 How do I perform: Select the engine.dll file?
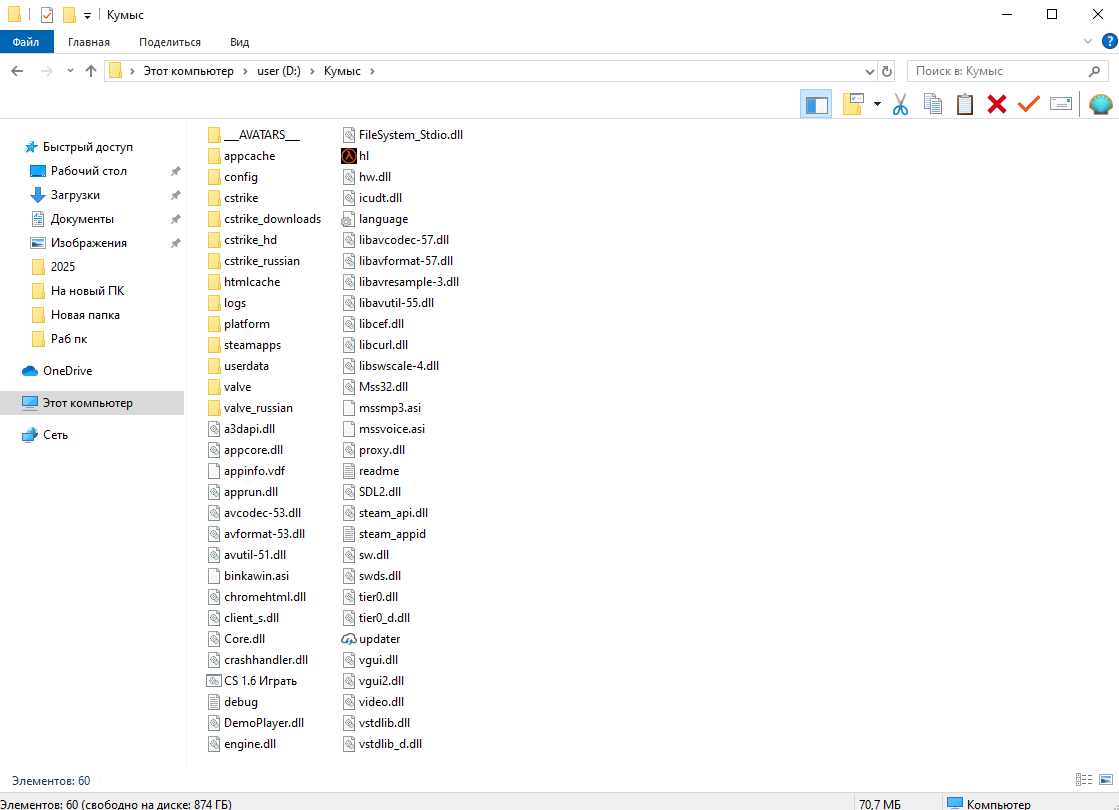click(x=243, y=744)
